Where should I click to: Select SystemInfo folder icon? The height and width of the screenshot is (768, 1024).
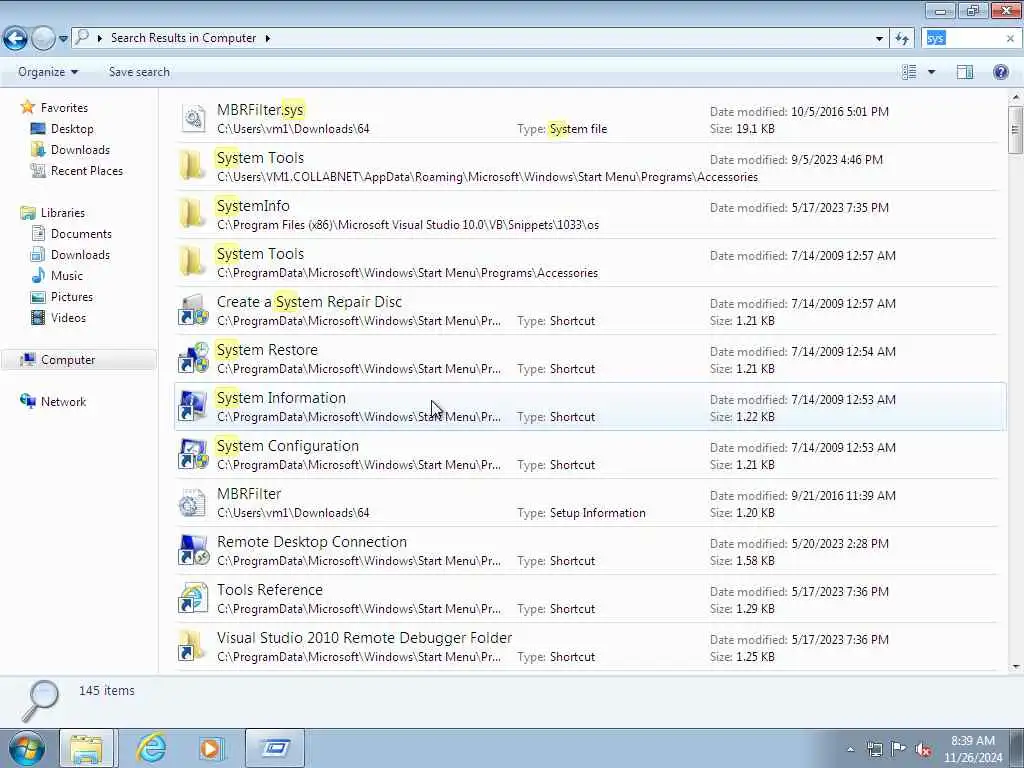point(193,214)
